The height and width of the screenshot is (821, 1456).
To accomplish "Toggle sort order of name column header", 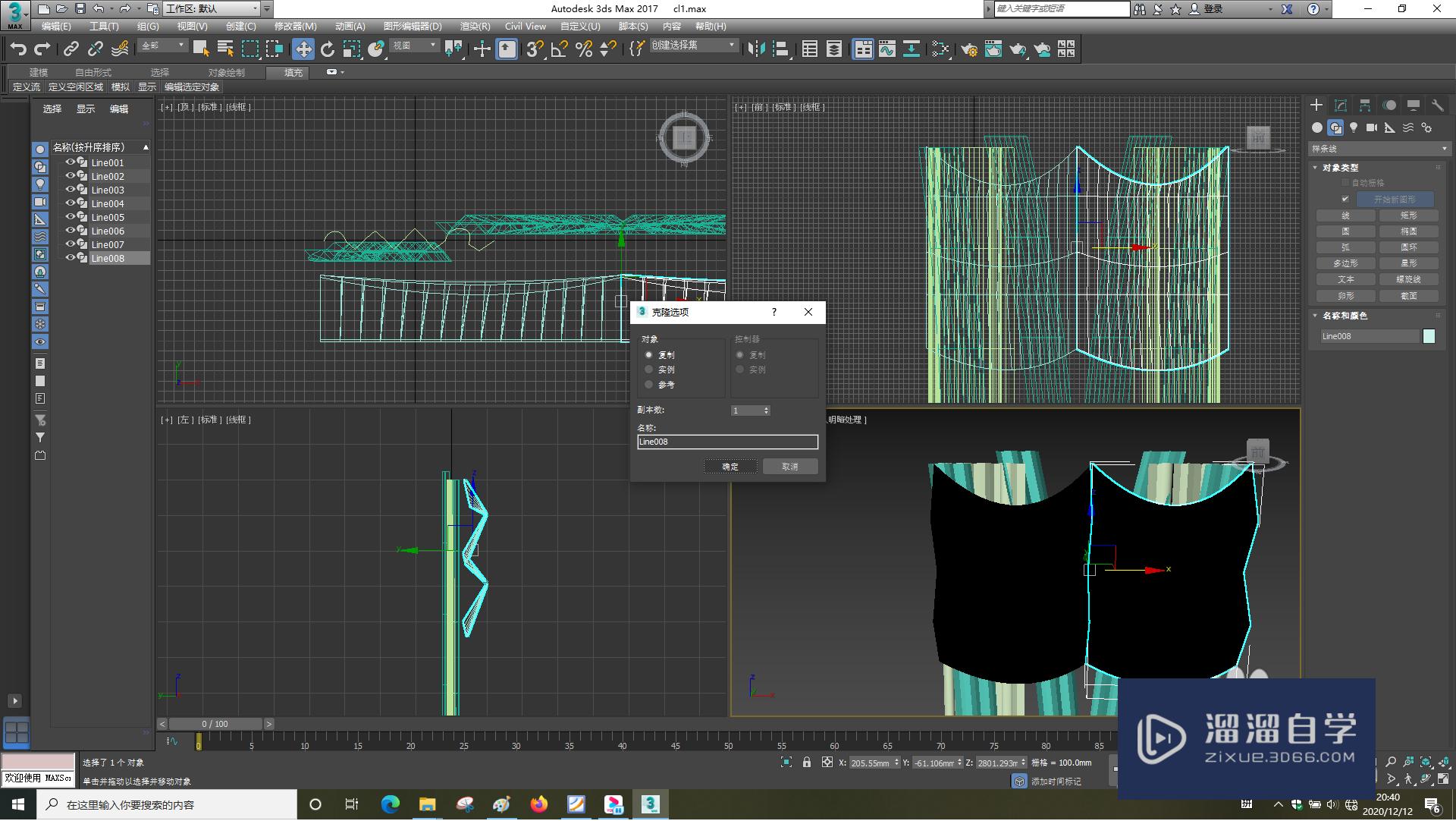I will pyautogui.click(x=100, y=147).
